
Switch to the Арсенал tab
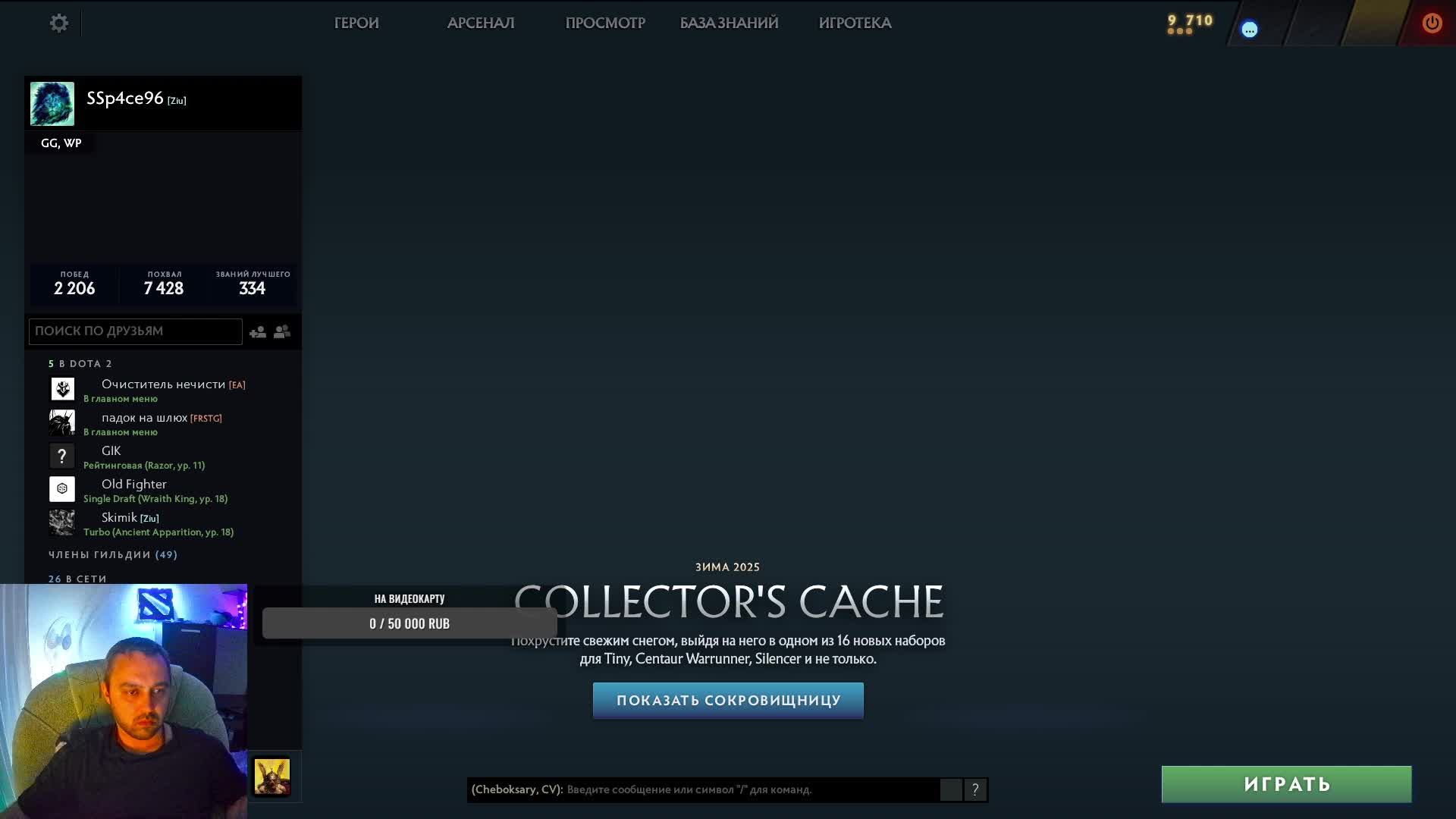click(481, 24)
